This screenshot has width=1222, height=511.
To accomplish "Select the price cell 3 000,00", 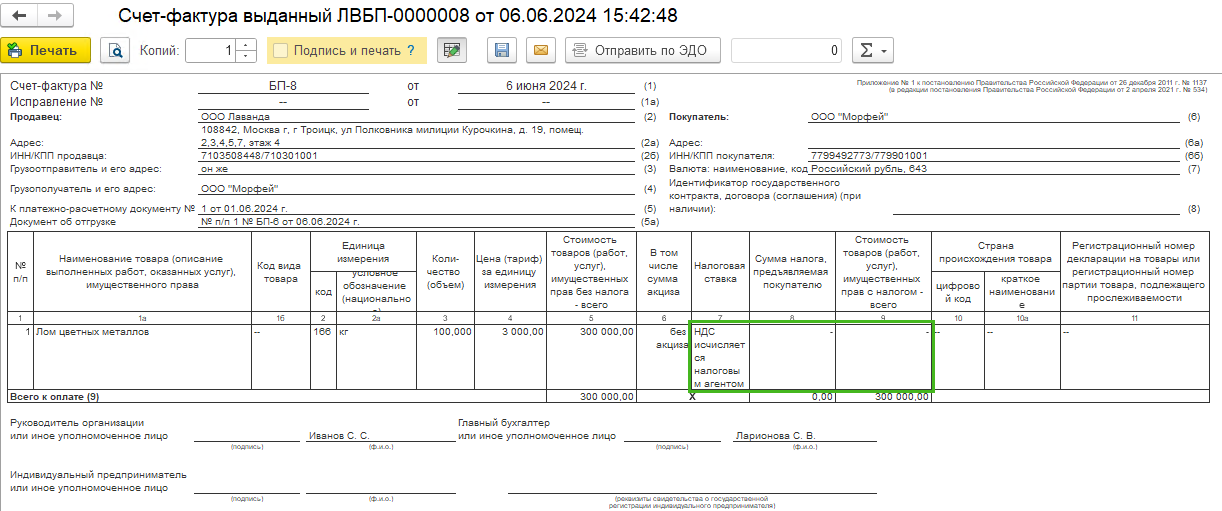I will (511, 357).
